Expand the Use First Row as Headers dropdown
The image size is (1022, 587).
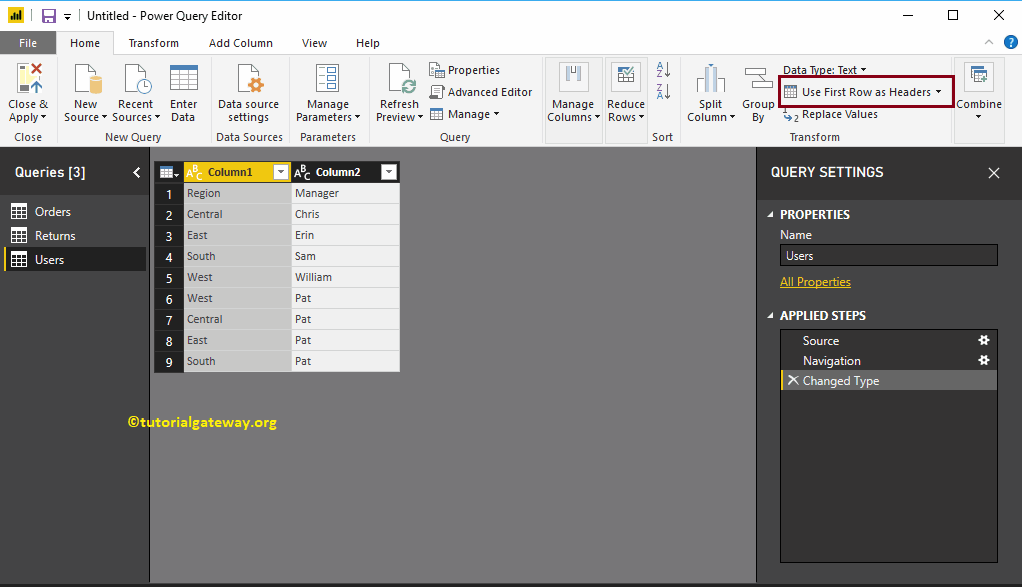tap(938, 92)
